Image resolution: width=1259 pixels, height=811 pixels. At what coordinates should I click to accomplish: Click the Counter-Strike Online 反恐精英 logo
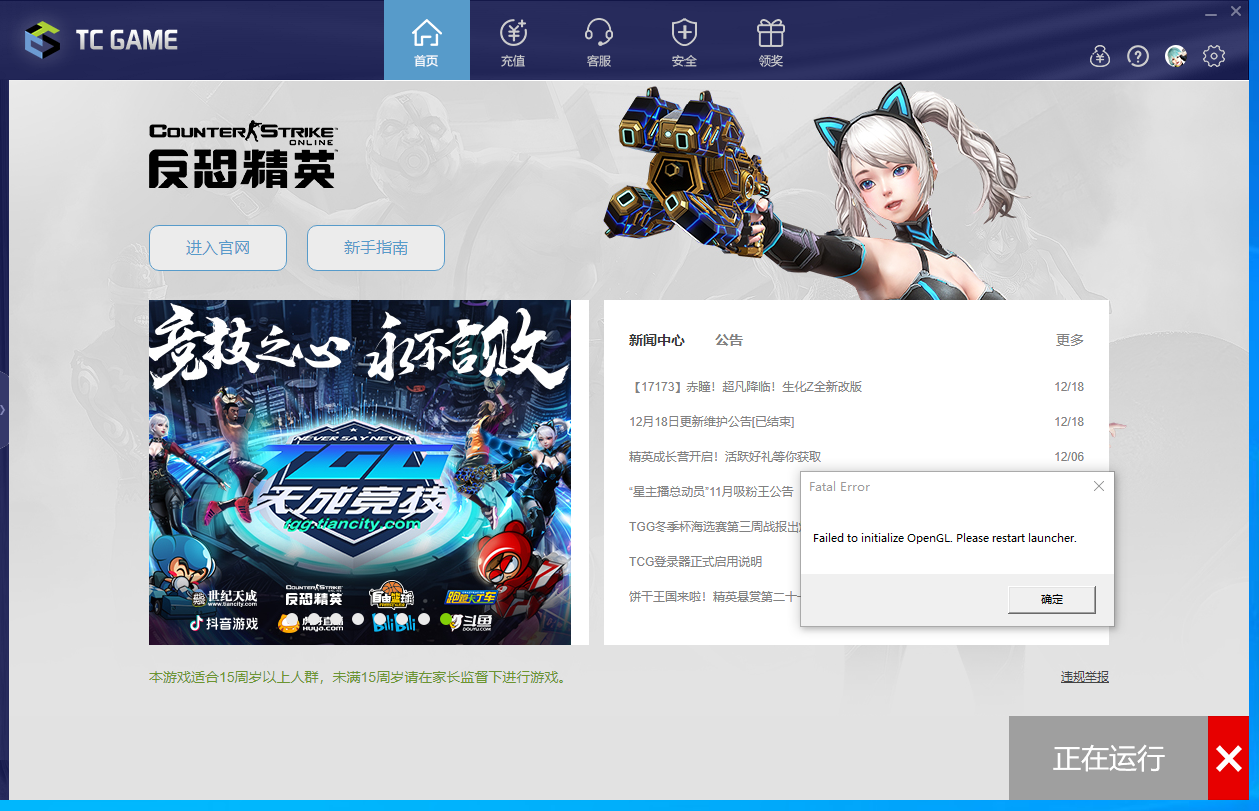click(x=243, y=155)
